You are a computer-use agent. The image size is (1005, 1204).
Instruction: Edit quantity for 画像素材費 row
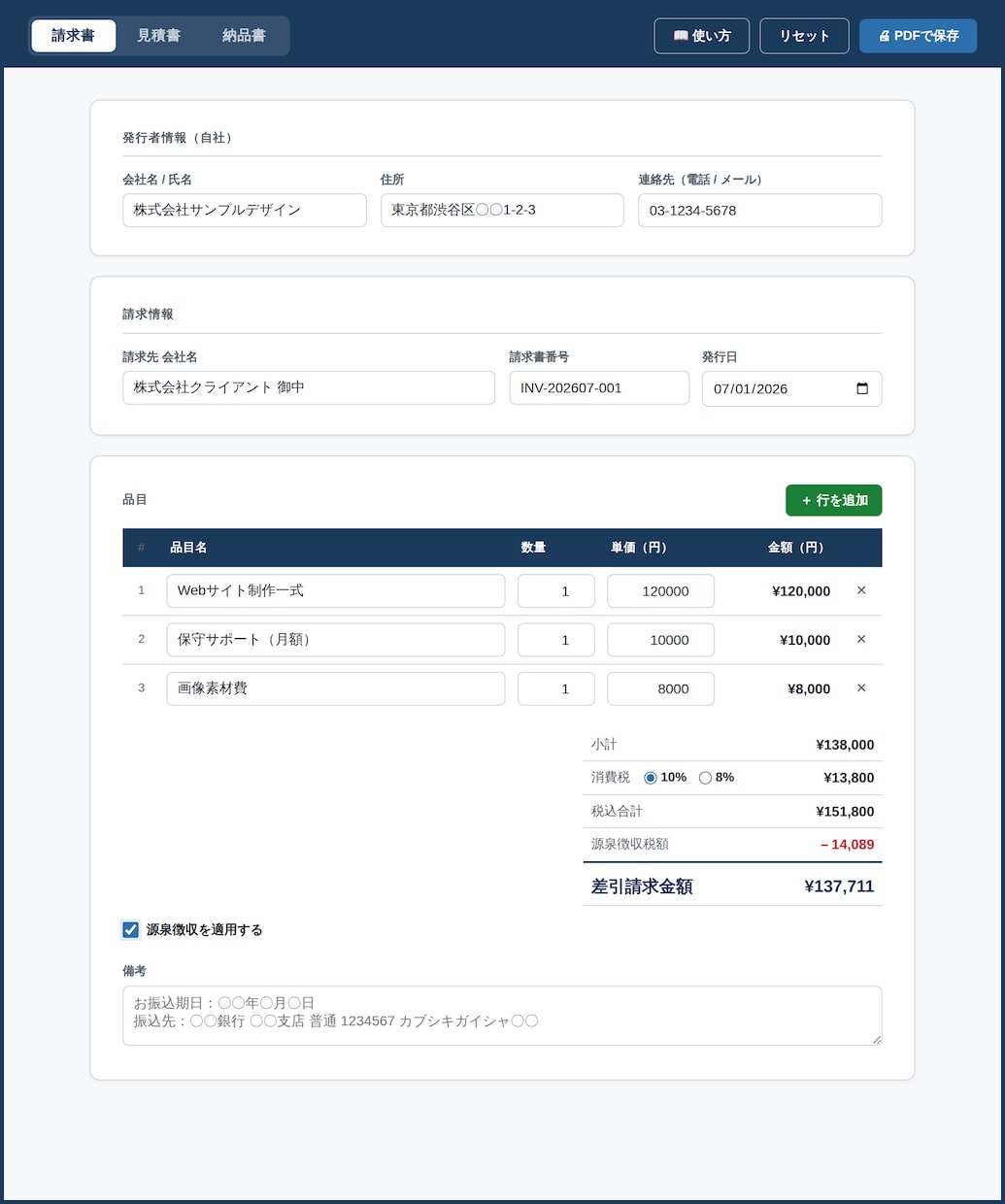[x=556, y=687]
